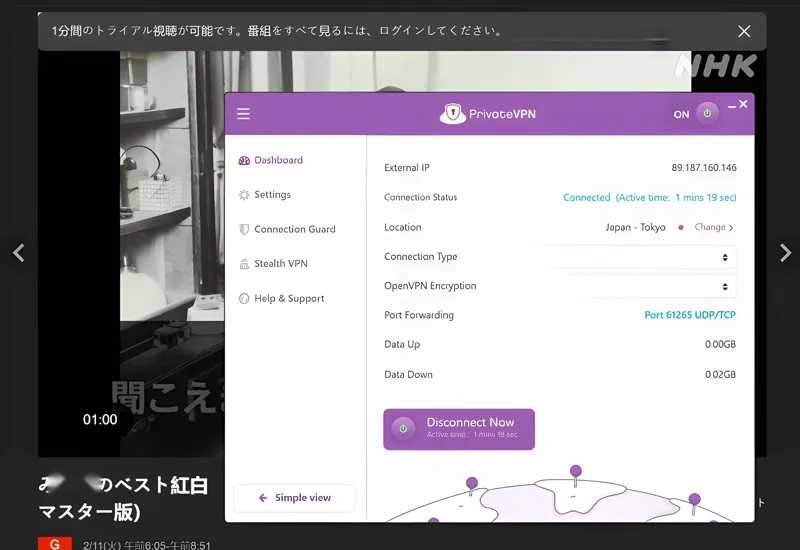Open the Dashboard section
This screenshot has height=550, width=800.
coord(270,160)
